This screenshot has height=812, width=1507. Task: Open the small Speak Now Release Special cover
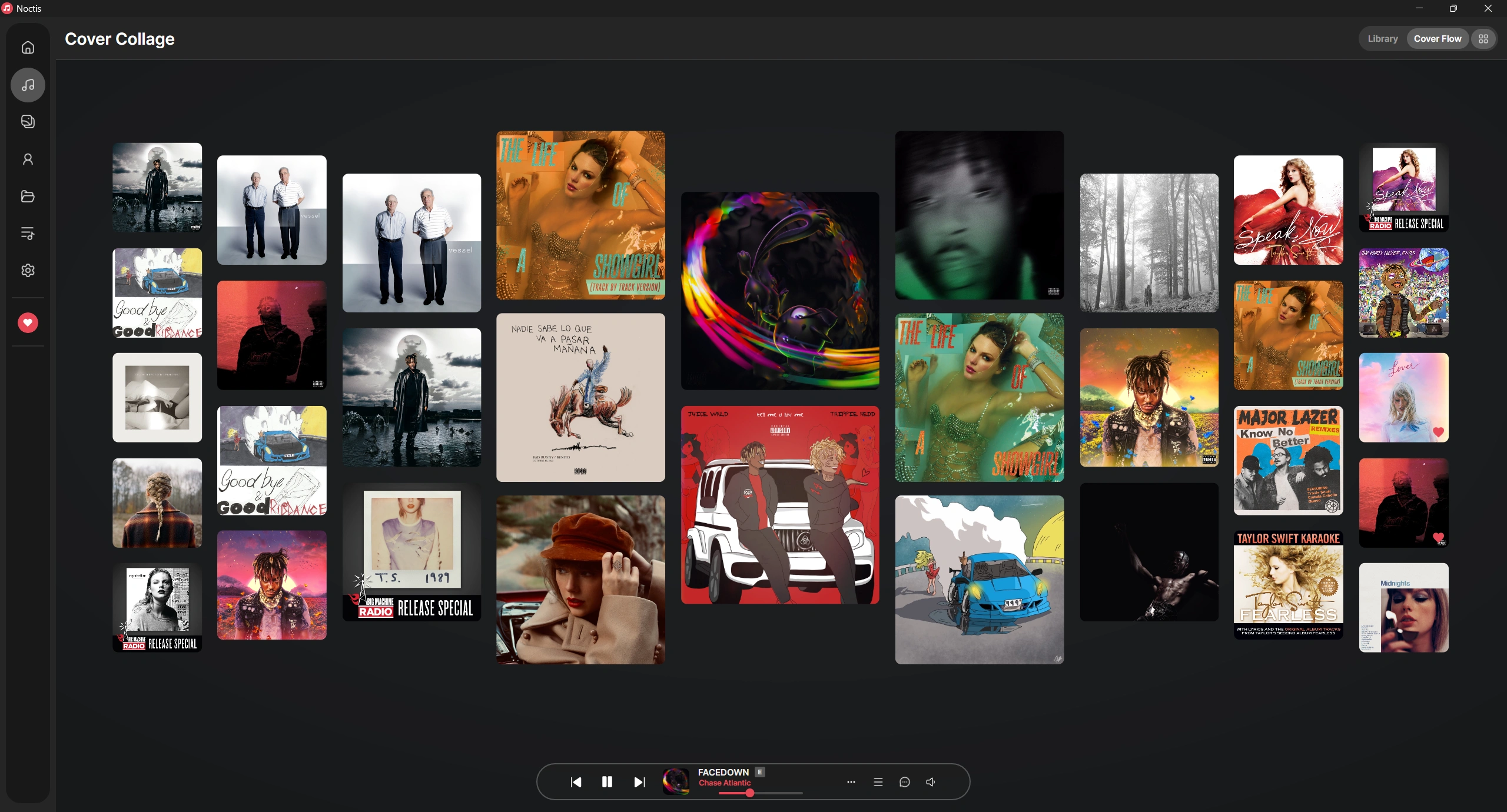[1403, 188]
